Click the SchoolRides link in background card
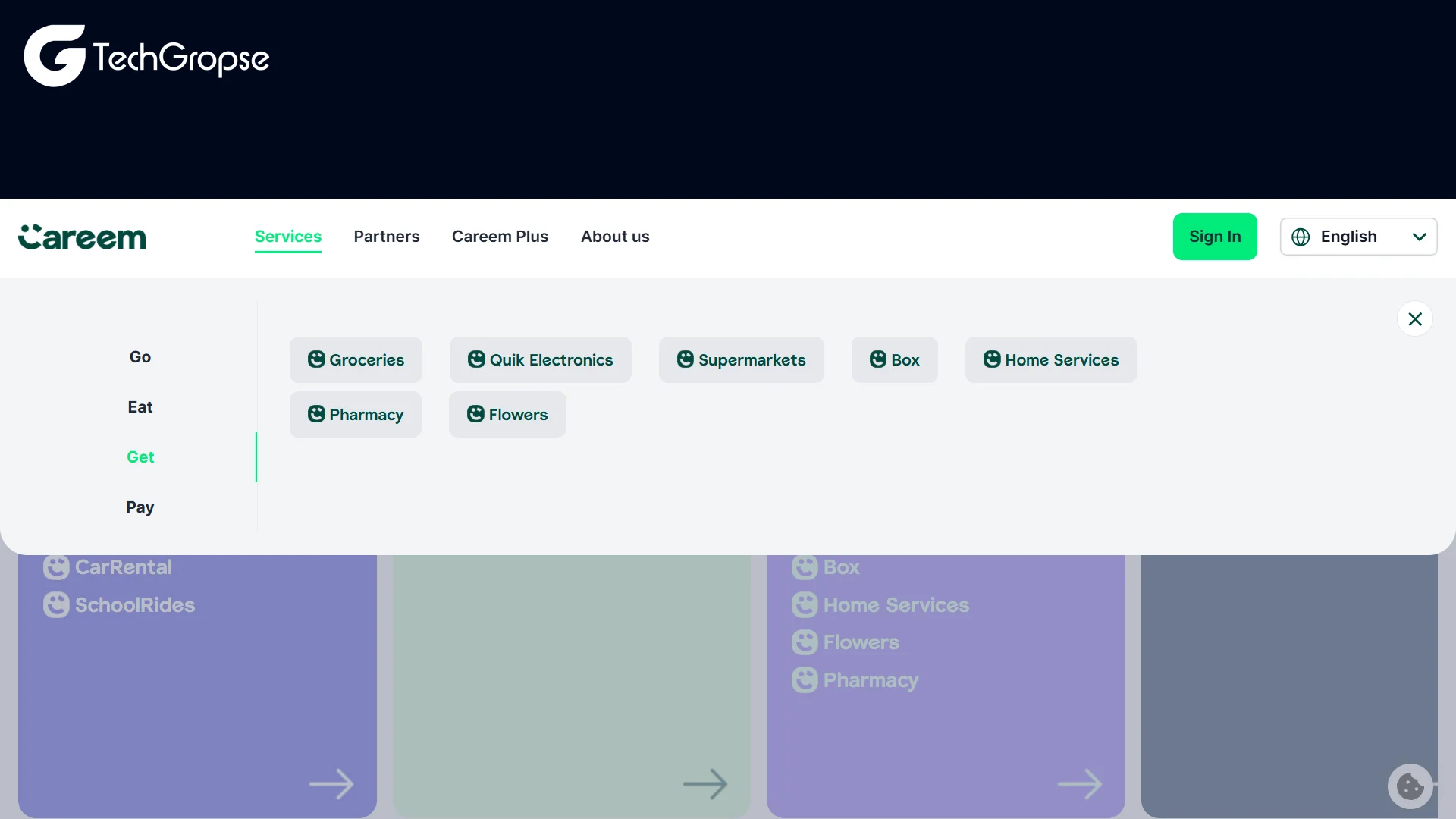 tap(135, 605)
